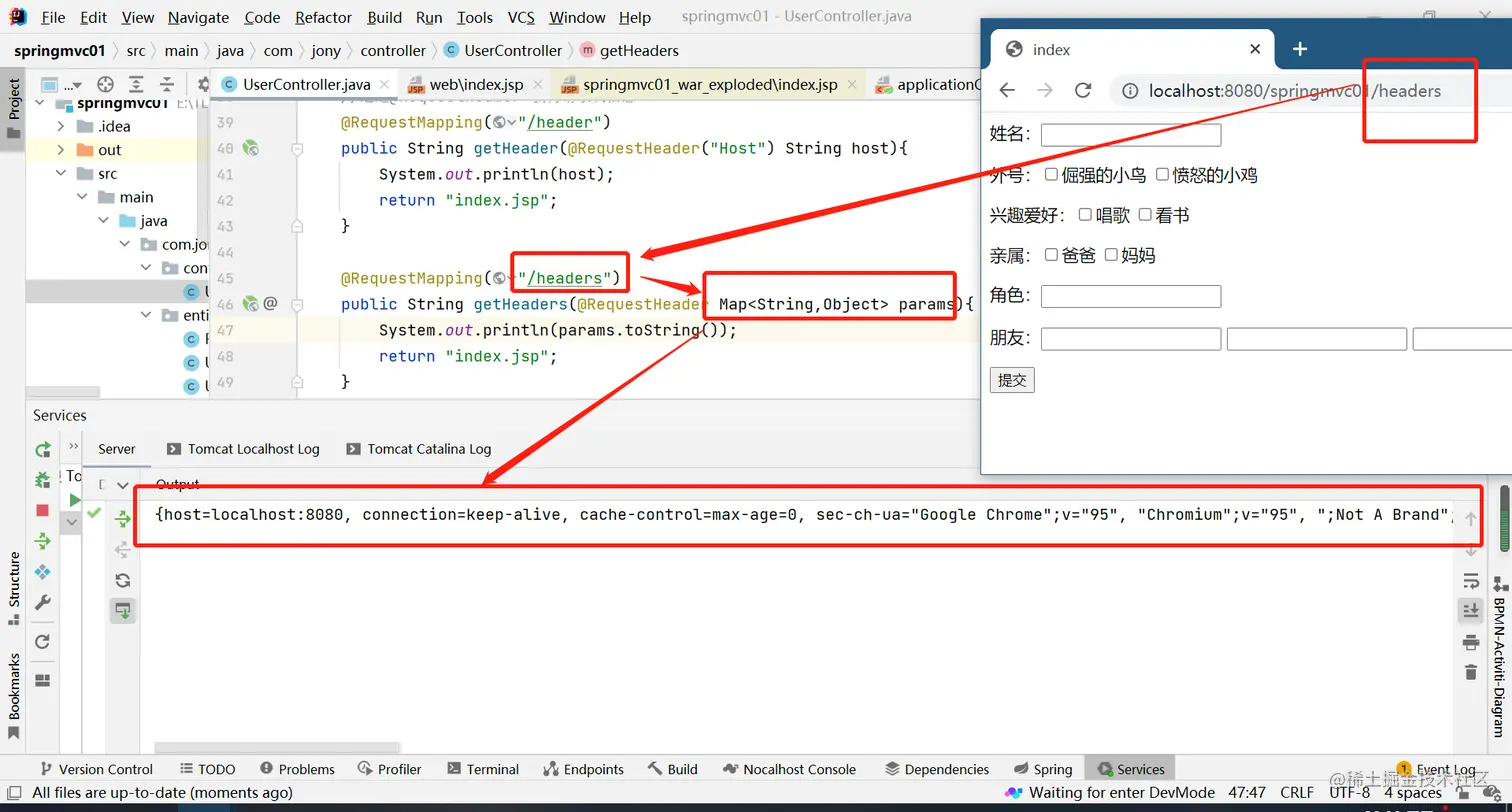
Task: Click the line 40 request mapping gutter icon
Action: coord(251,148)
